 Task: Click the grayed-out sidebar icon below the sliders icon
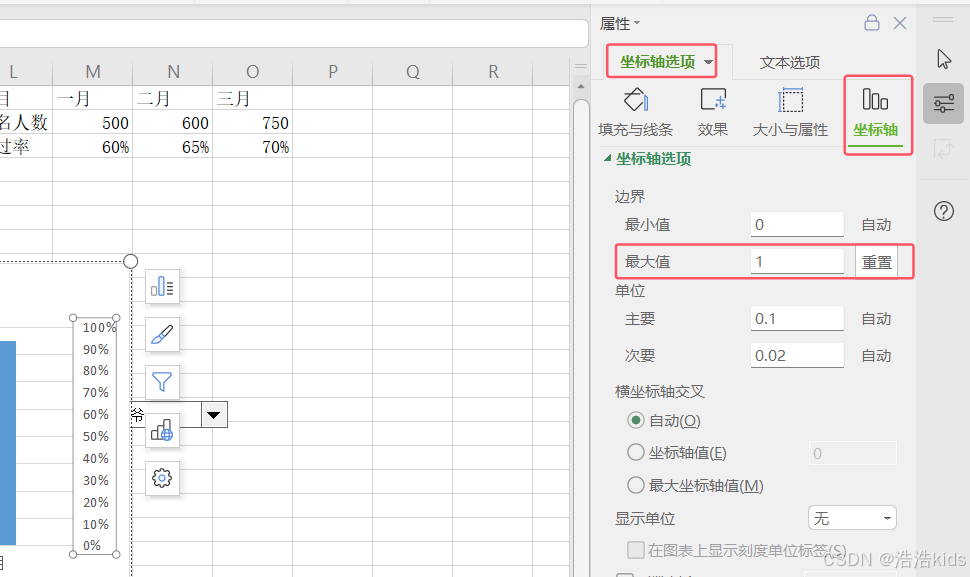[x=943, y=149]
